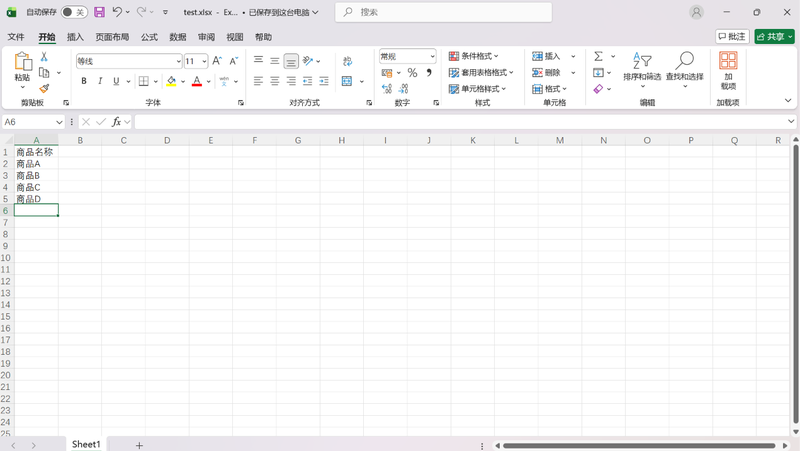800x451 pixels.
Task: Click the Cut scissors icon
Action: pos(44,57)
